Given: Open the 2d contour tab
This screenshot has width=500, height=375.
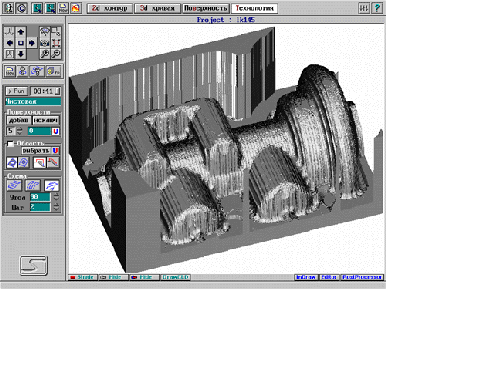Looking at the screenshot, I should tap(110, 8).
